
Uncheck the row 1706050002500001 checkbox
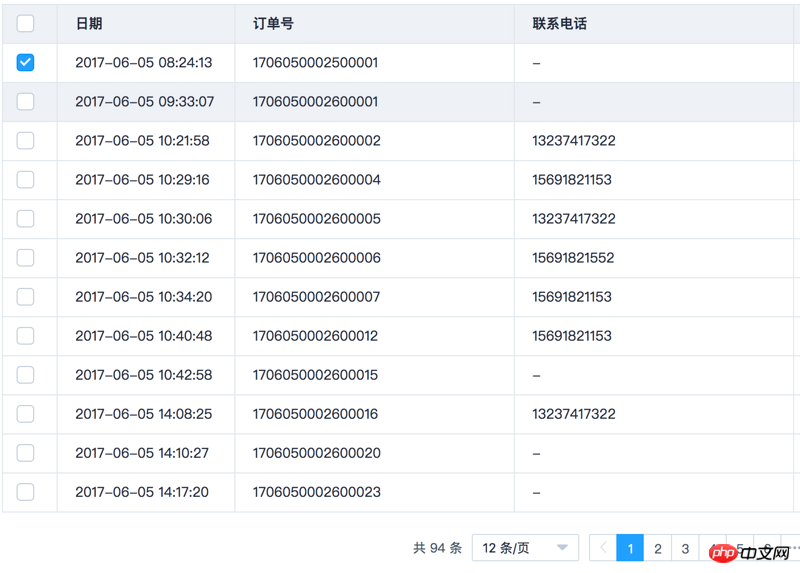(26, 62)
